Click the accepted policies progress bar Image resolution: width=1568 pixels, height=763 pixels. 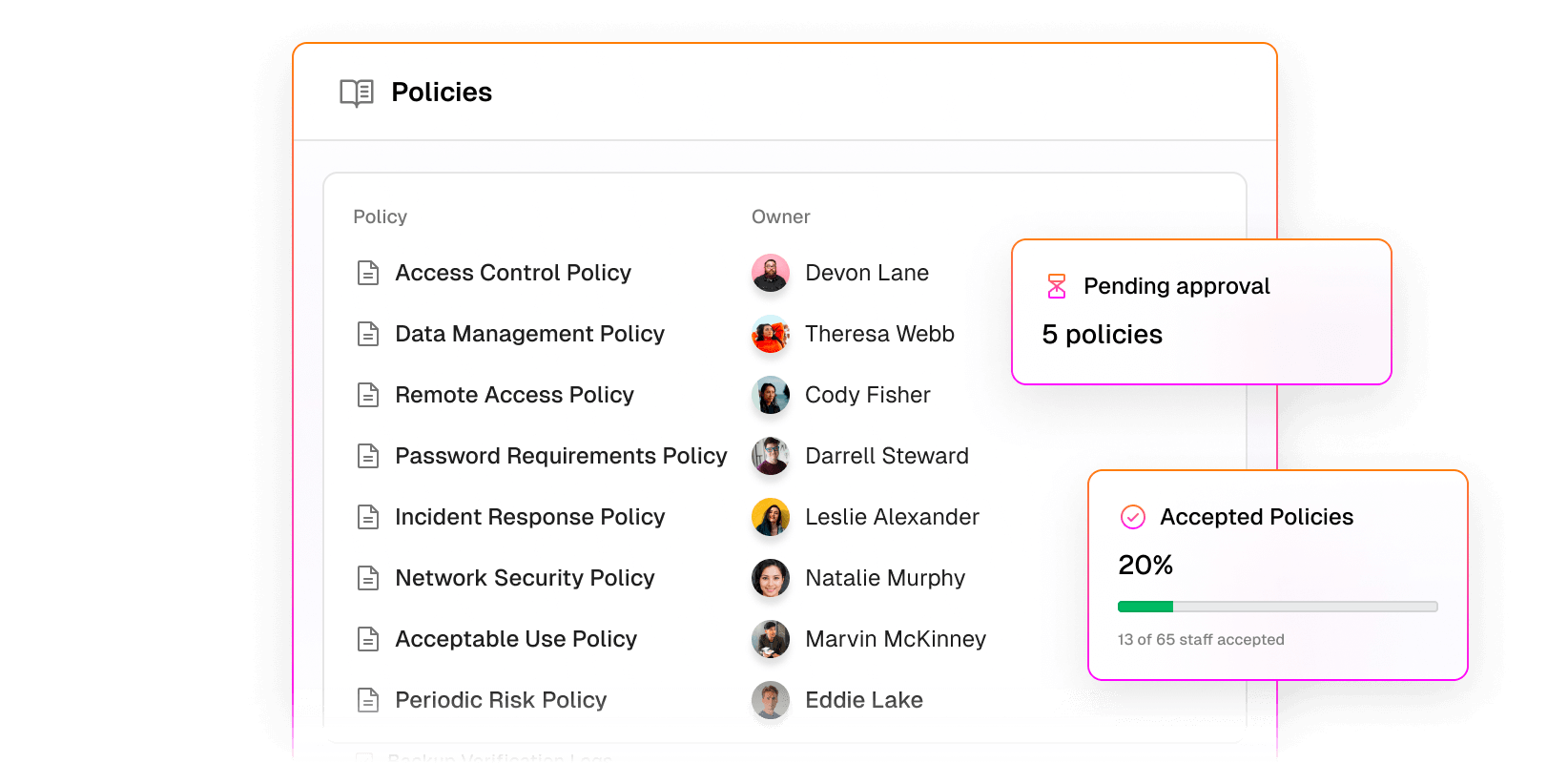pyautogui.click(x=1277, y=607)
